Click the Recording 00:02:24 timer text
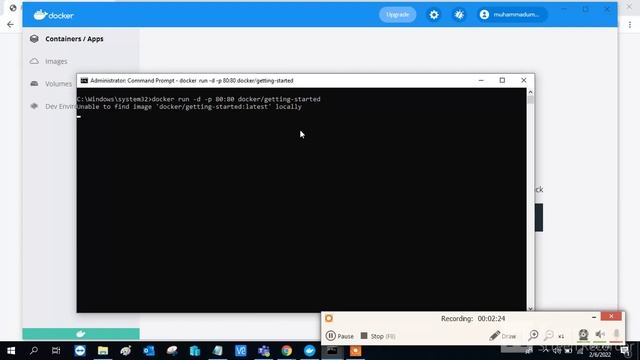 [473, 318]
